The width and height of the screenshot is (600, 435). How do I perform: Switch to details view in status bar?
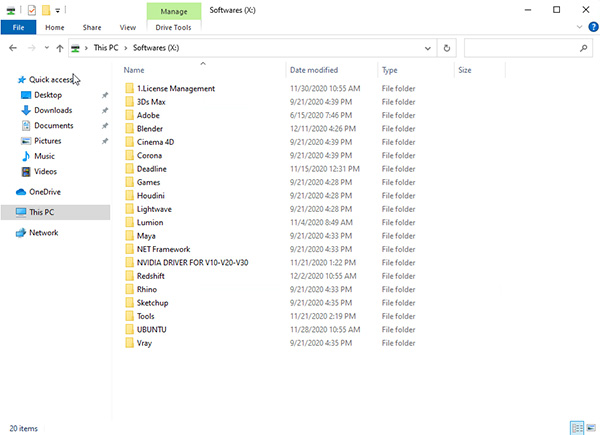pyautogui.click(x=575, y=428)
